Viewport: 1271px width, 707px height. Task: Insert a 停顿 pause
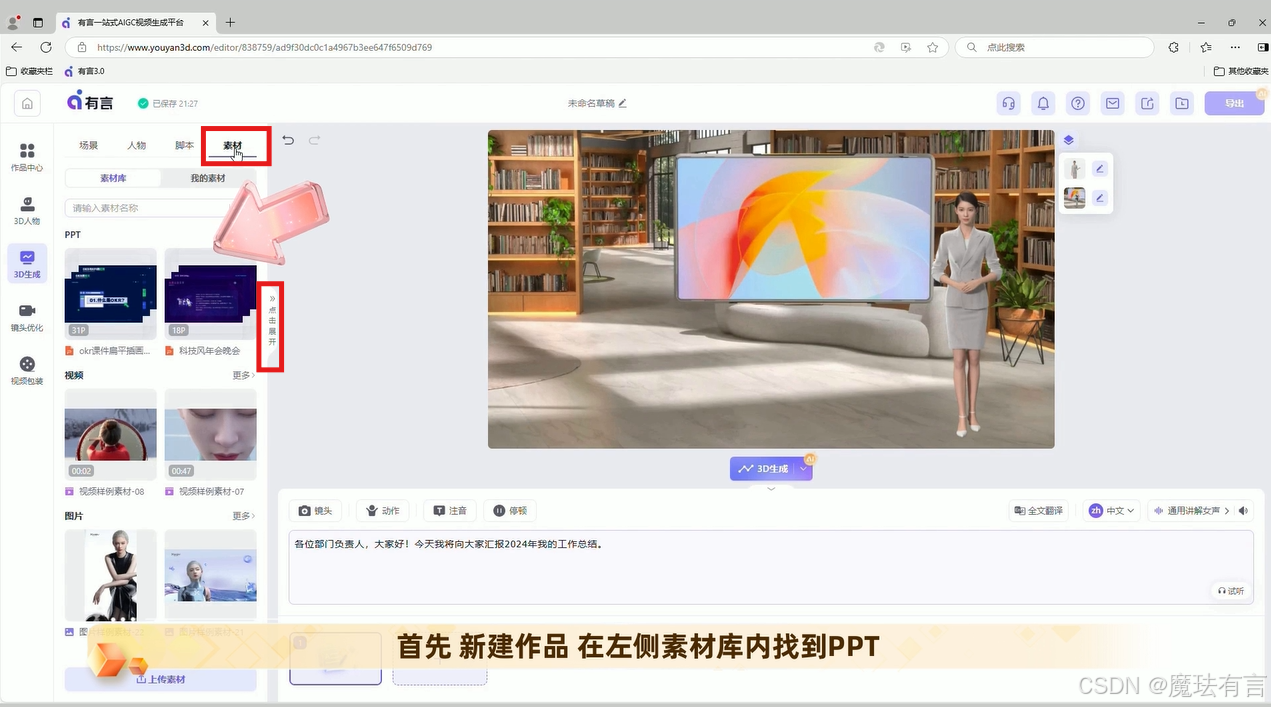pyautogui.click(x=509, y=510)
